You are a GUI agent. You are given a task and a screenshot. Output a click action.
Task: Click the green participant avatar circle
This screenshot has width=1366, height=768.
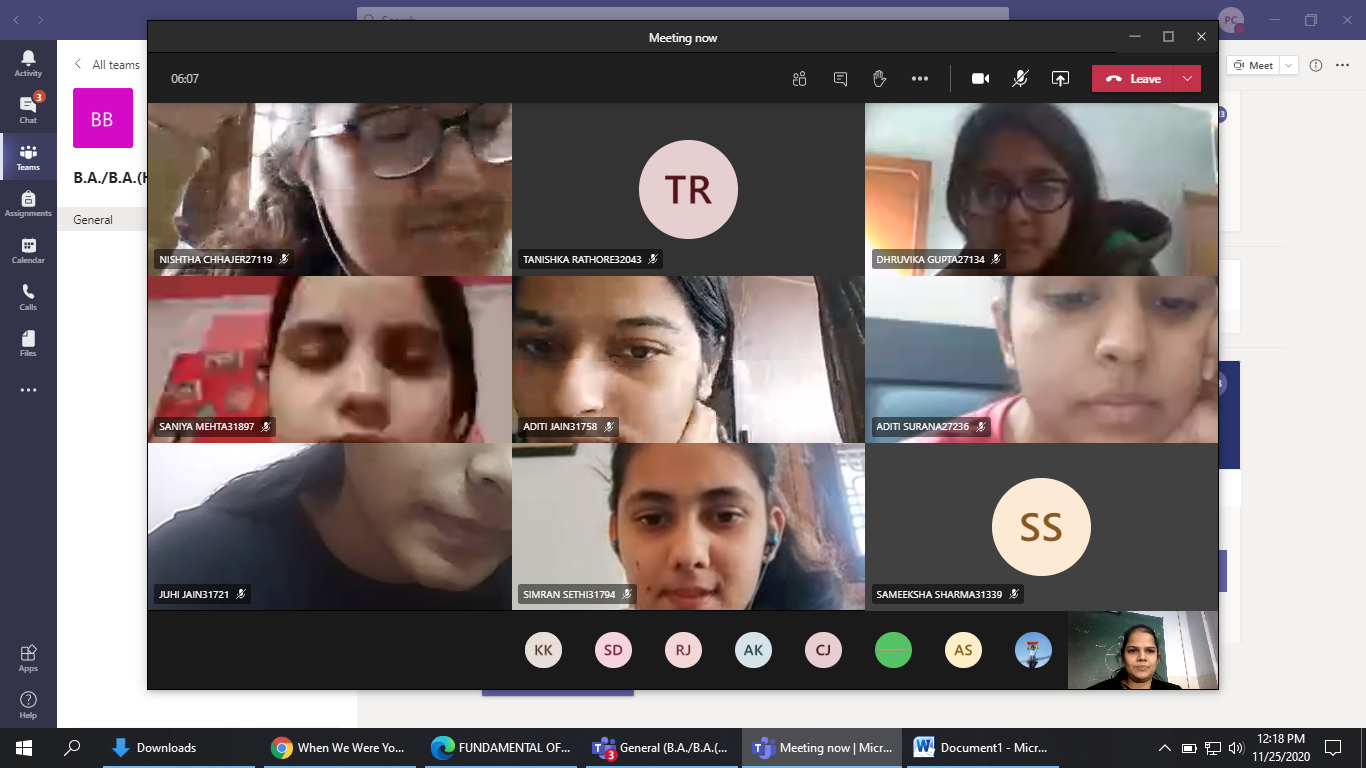893,650
